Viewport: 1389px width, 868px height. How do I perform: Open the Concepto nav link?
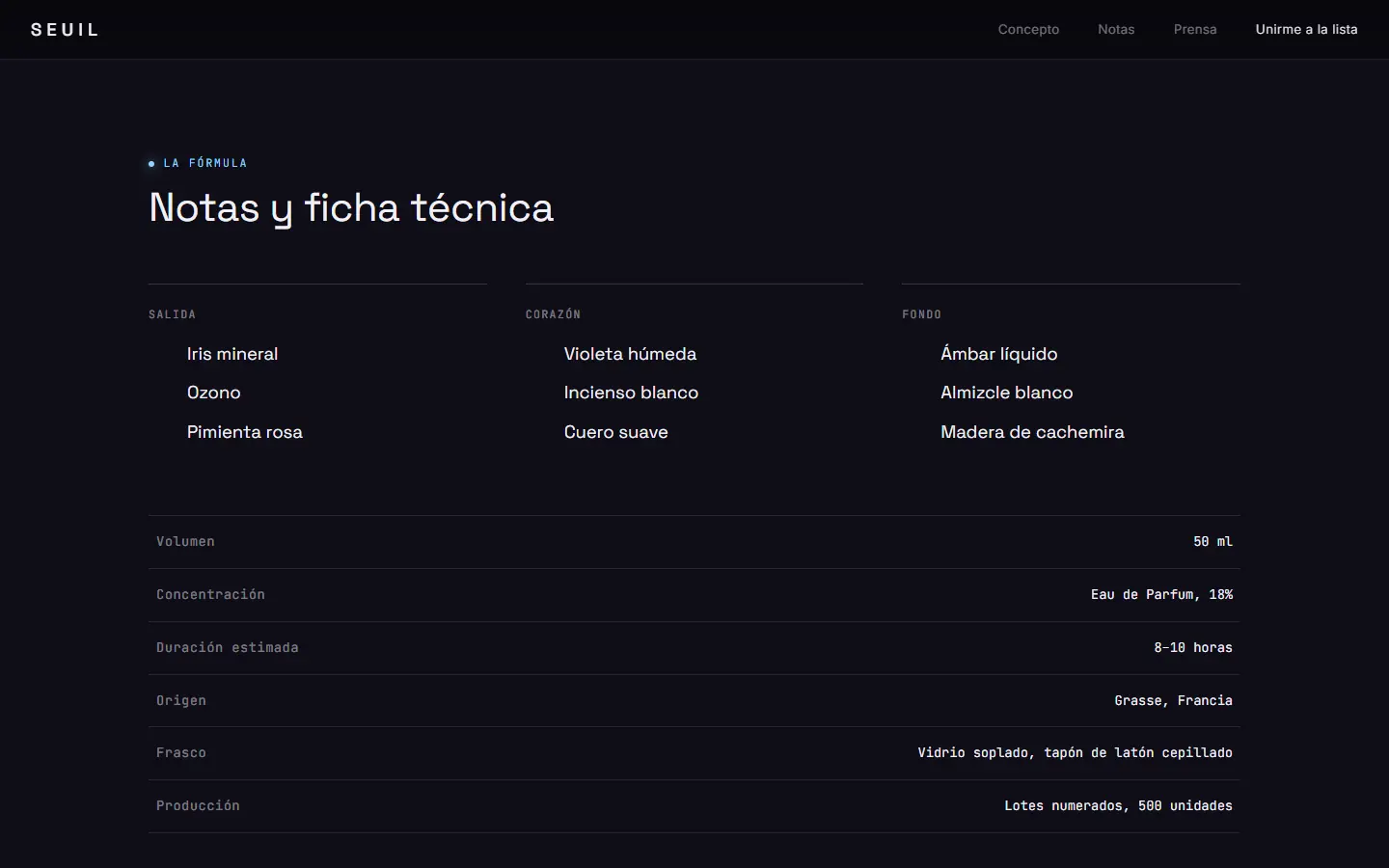click(1028, 30)
